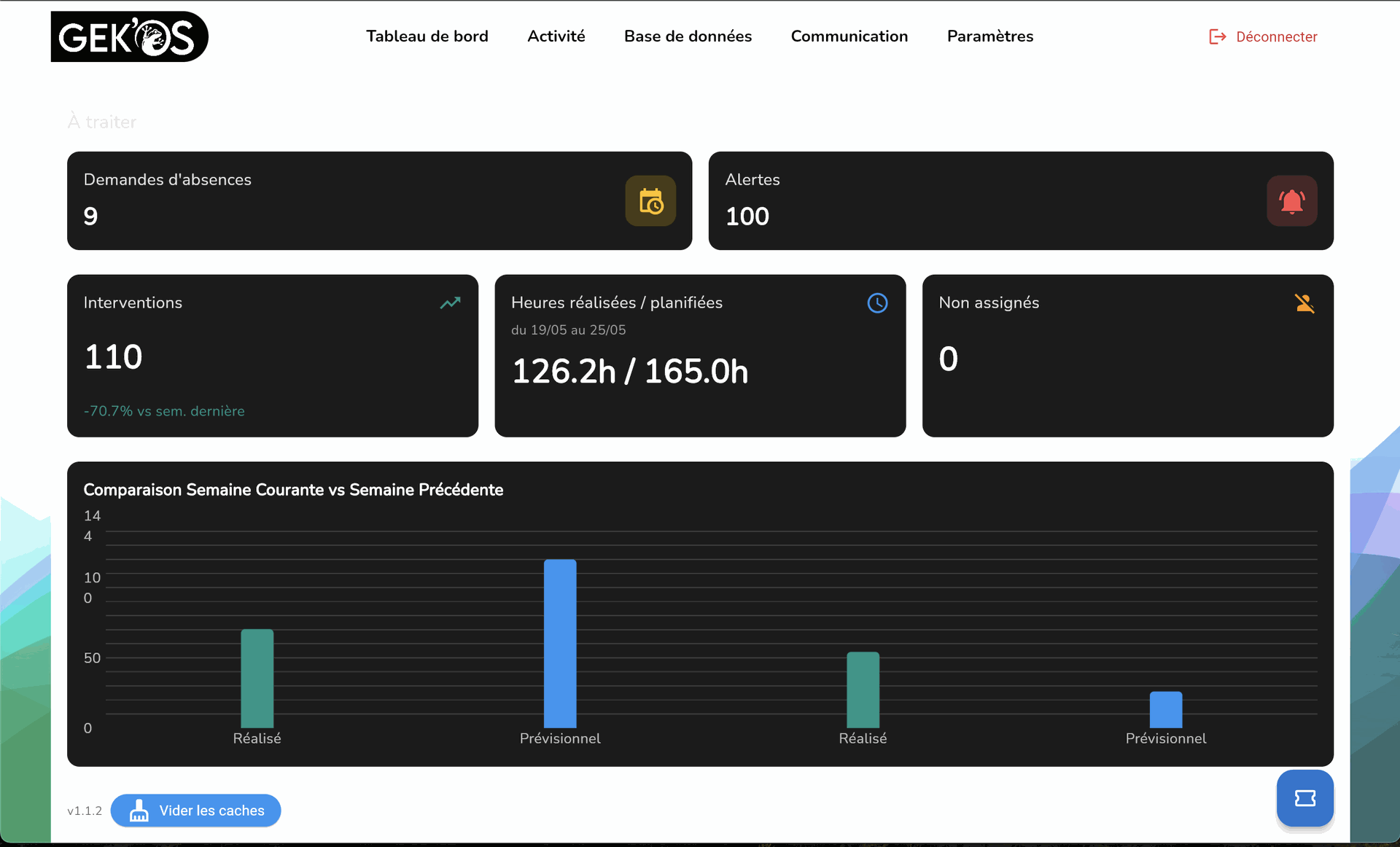The height and width of the screenshot is (847, 1400).
Task: Open the Paramètres menu
Action: pos(989,36)
